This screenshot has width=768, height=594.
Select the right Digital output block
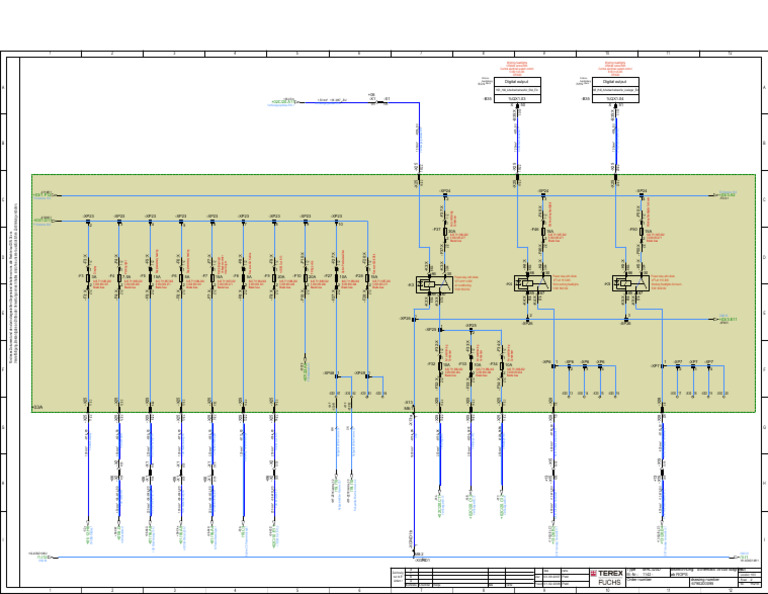click(x=616, y=90)
